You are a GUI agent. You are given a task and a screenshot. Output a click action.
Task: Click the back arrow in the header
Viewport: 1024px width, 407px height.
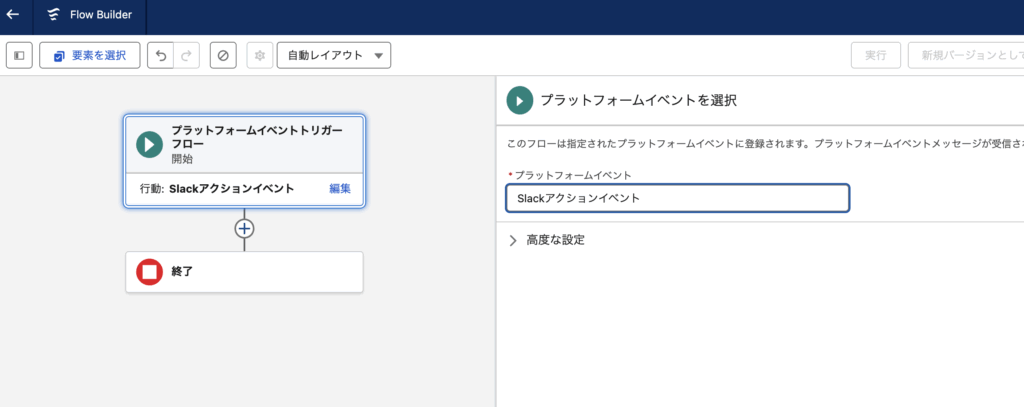pos(13,15)
